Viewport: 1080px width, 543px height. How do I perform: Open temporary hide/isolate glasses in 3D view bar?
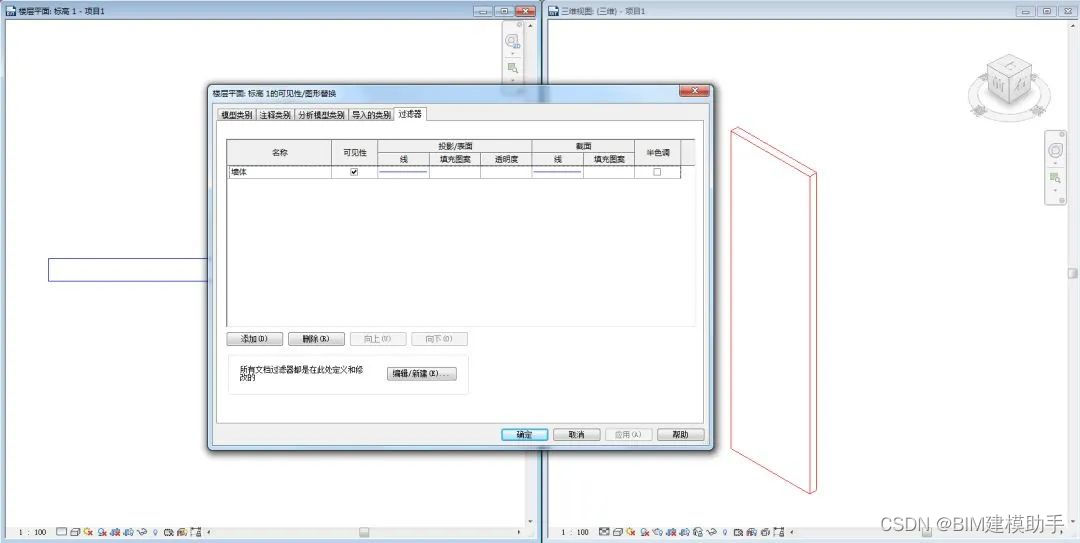point(712,532)
